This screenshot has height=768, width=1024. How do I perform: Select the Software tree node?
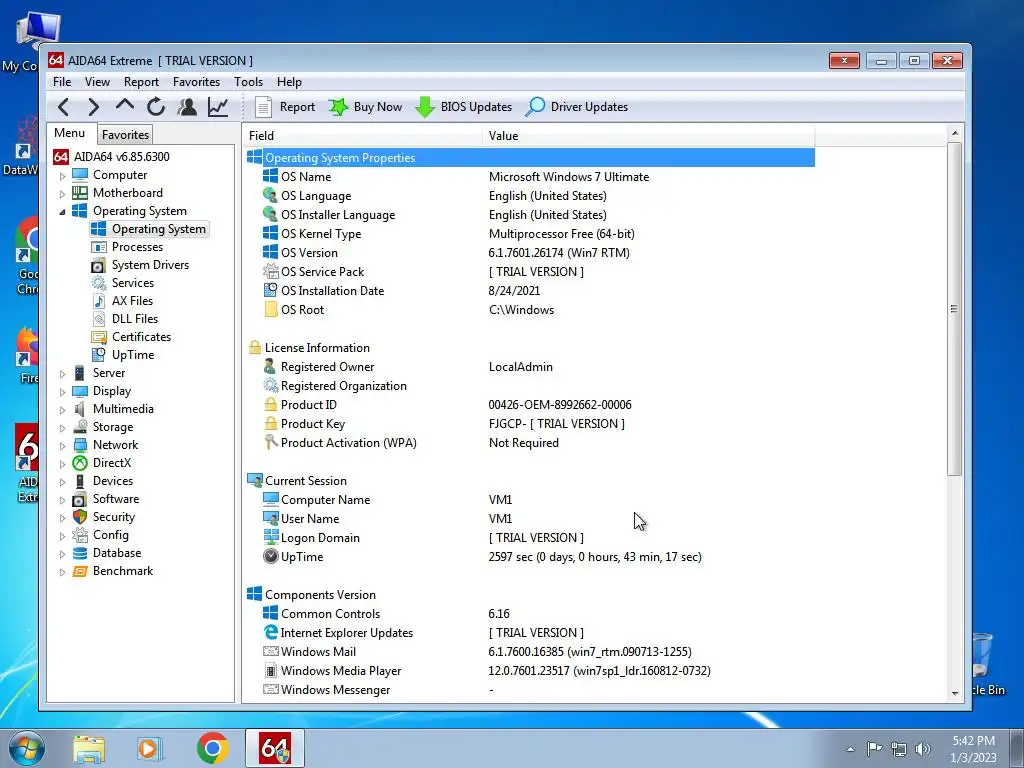[x=116, y=499]
